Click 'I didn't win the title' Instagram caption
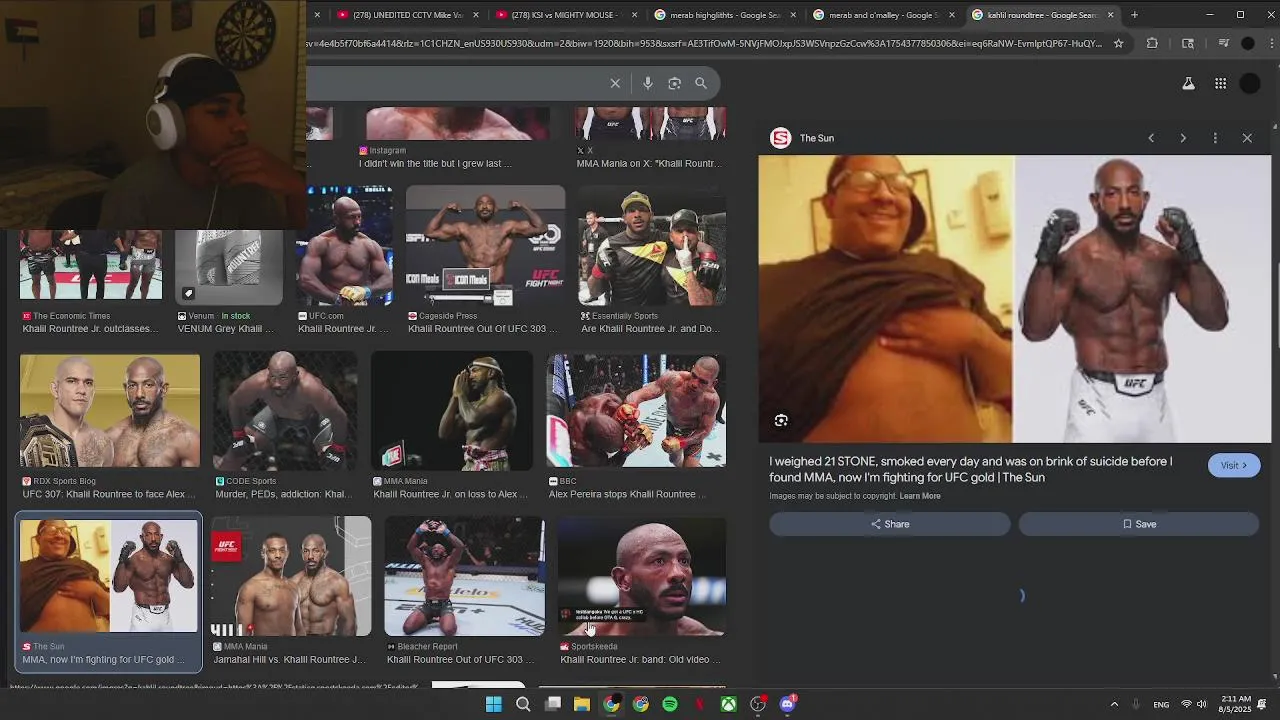The height and width of the screenshot is (720, 1280). click(x=435, y=163)
